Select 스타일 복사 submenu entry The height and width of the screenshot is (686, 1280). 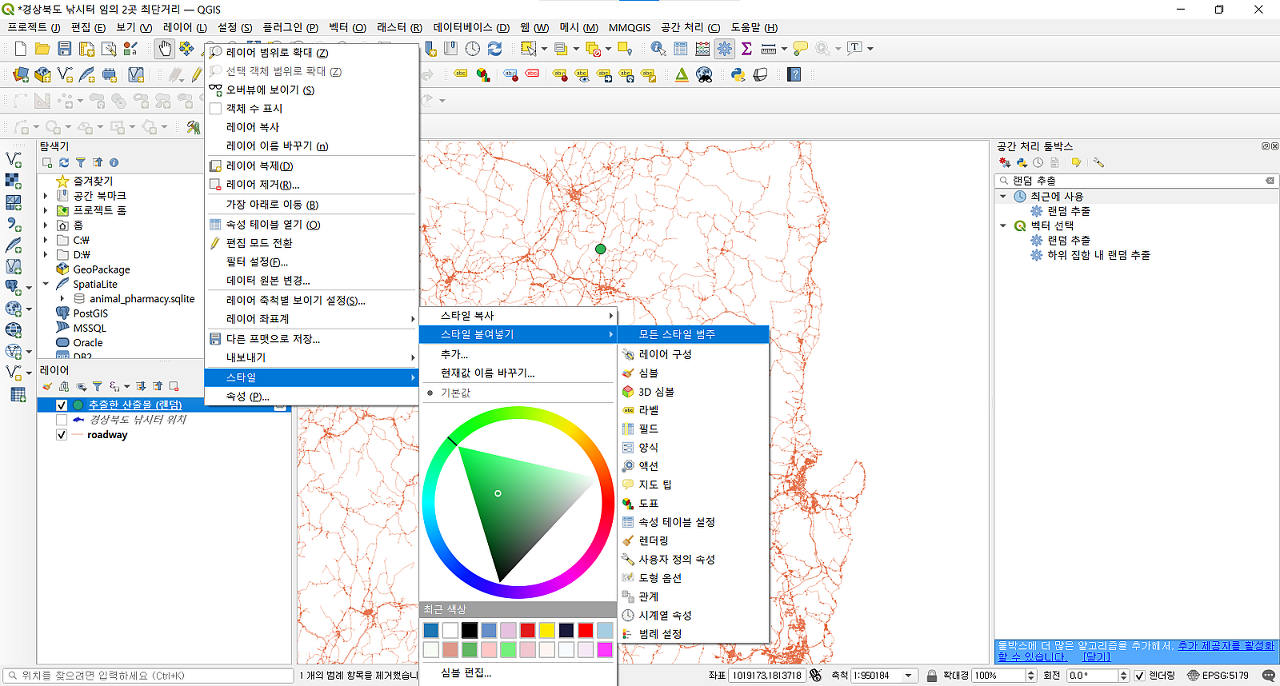[x=517, y=315]
